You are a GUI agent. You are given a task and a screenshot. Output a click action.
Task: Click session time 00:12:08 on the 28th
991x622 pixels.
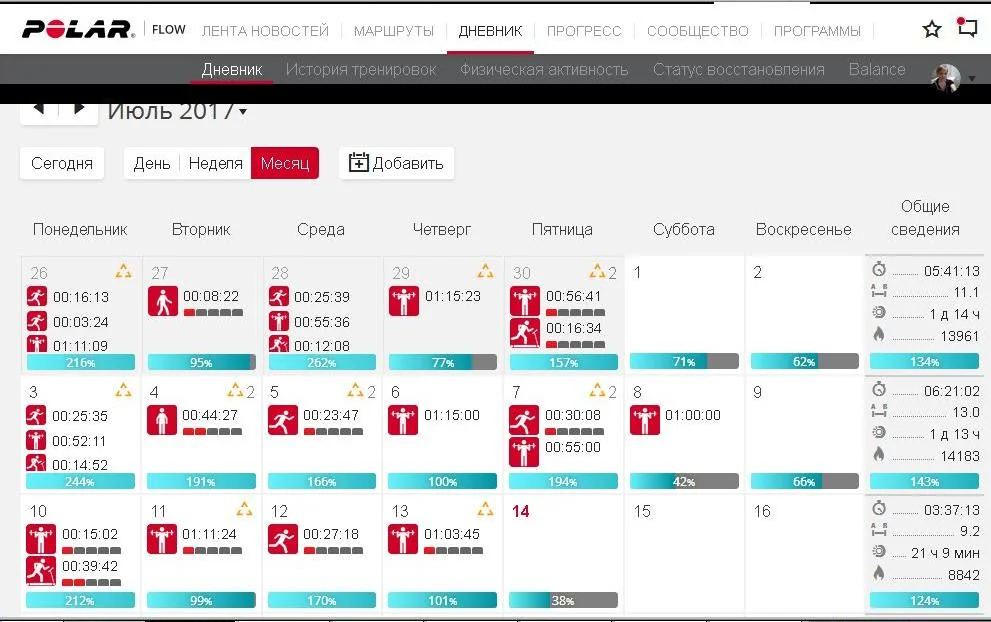[322, 346]
